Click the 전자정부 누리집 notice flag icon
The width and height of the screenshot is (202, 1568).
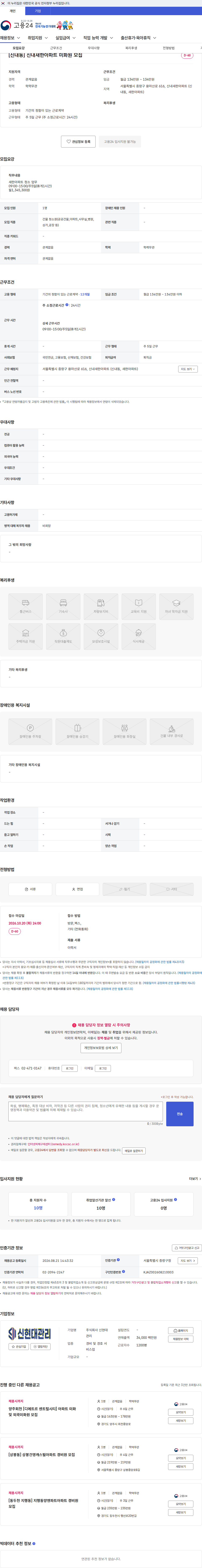click(3, 3)
